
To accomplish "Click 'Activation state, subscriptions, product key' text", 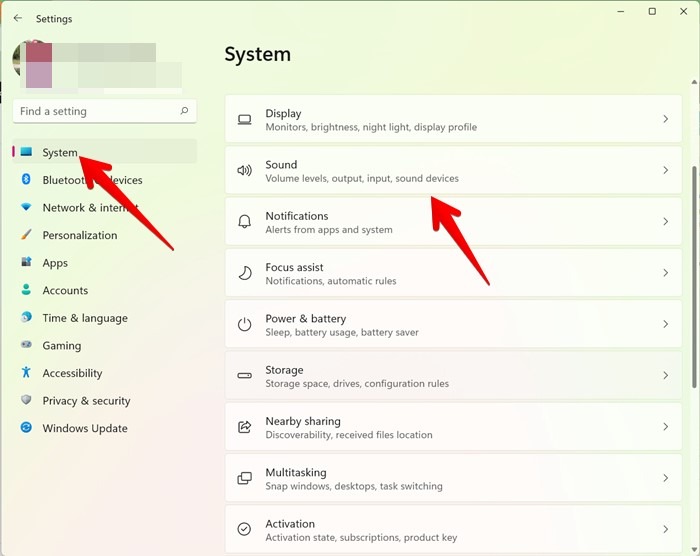I will click(x=361, y=537).
